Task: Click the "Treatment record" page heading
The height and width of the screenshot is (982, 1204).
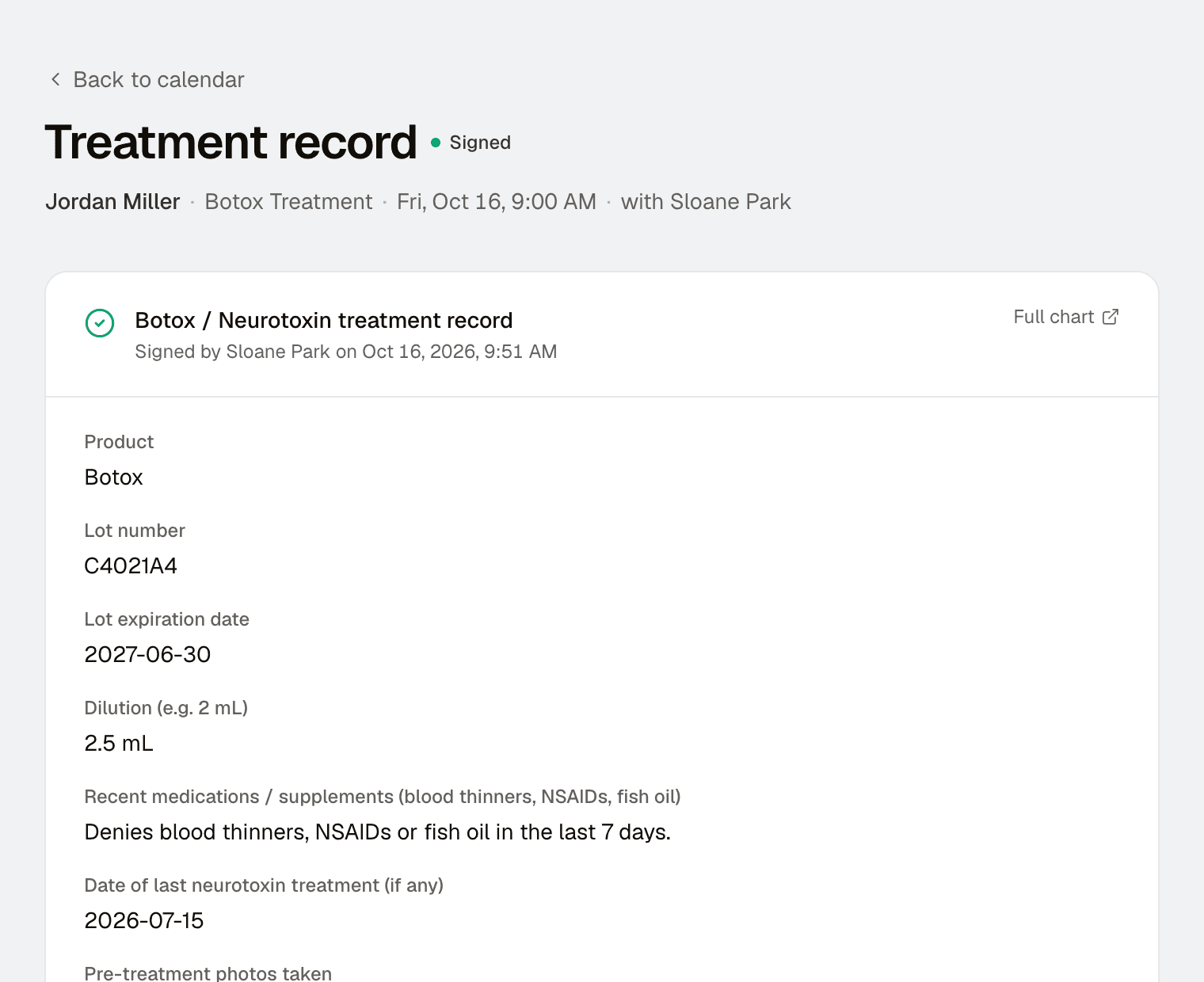Action: 231,143
